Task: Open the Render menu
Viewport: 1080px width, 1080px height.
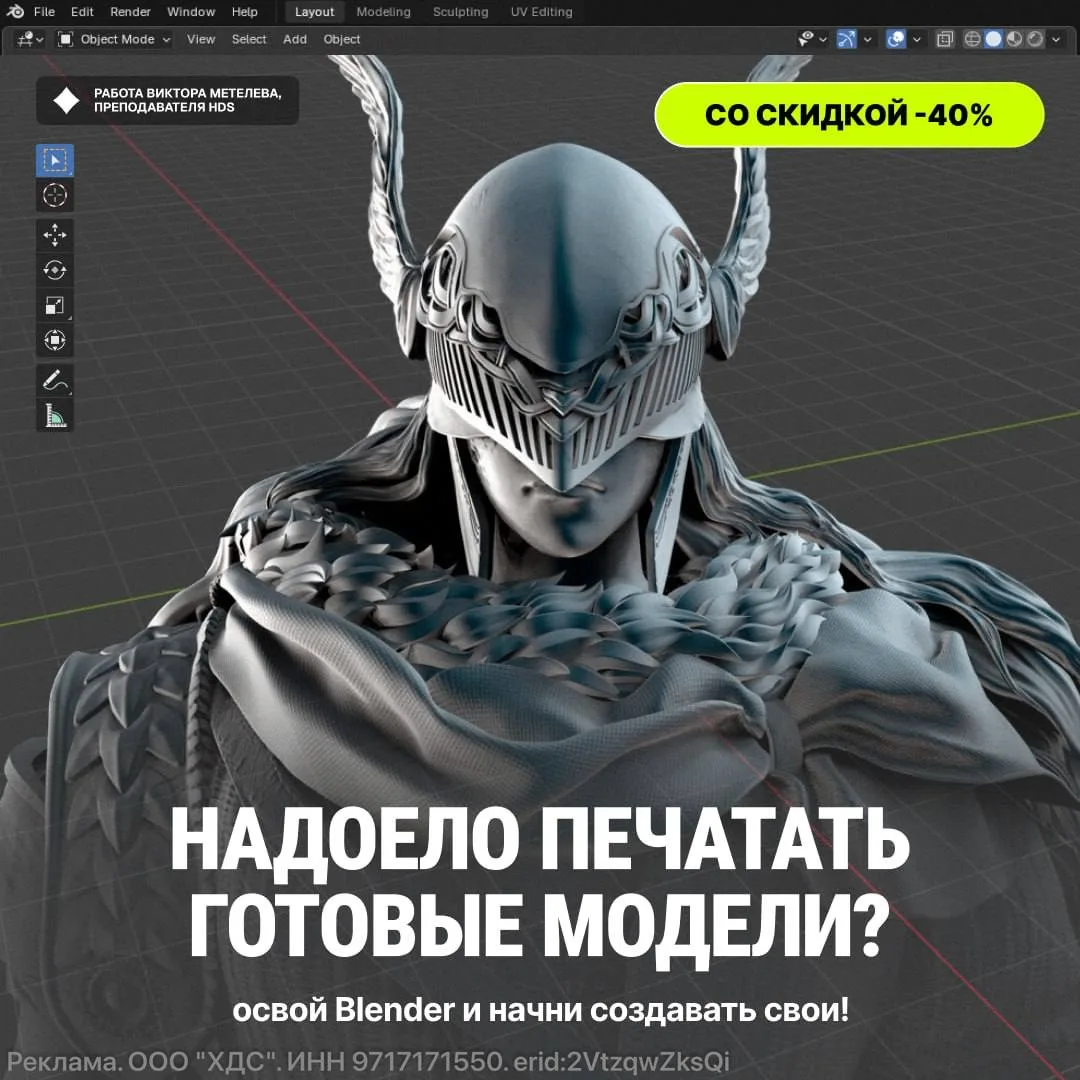Action: point(130,12)
